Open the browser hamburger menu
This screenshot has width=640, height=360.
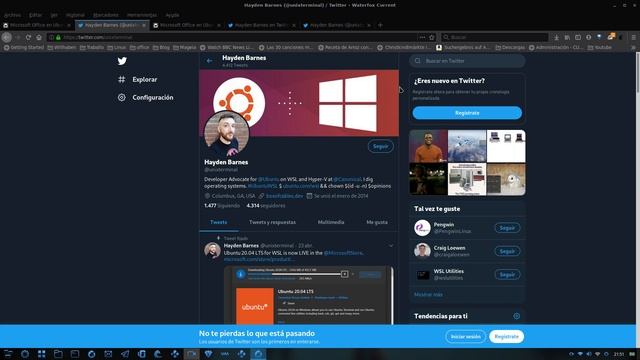633,37
